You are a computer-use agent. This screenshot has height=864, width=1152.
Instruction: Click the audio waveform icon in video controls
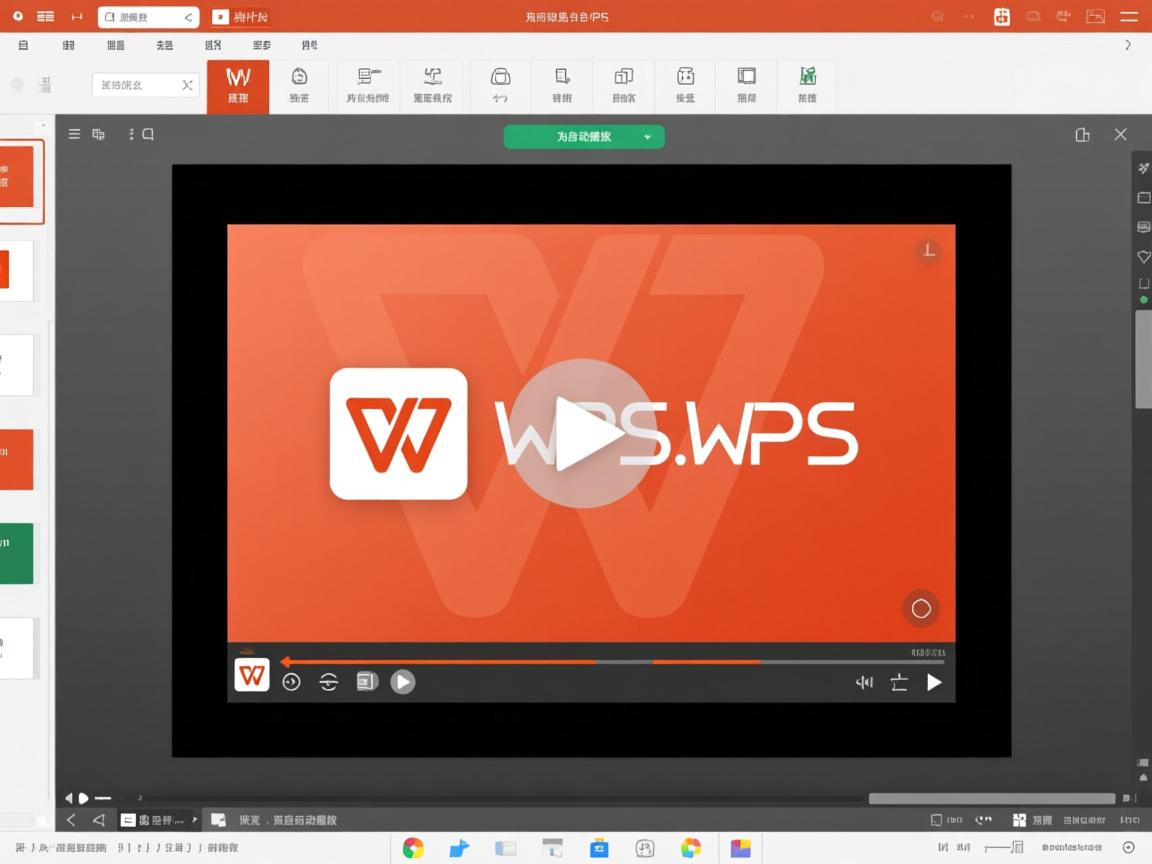click(864, 682)
